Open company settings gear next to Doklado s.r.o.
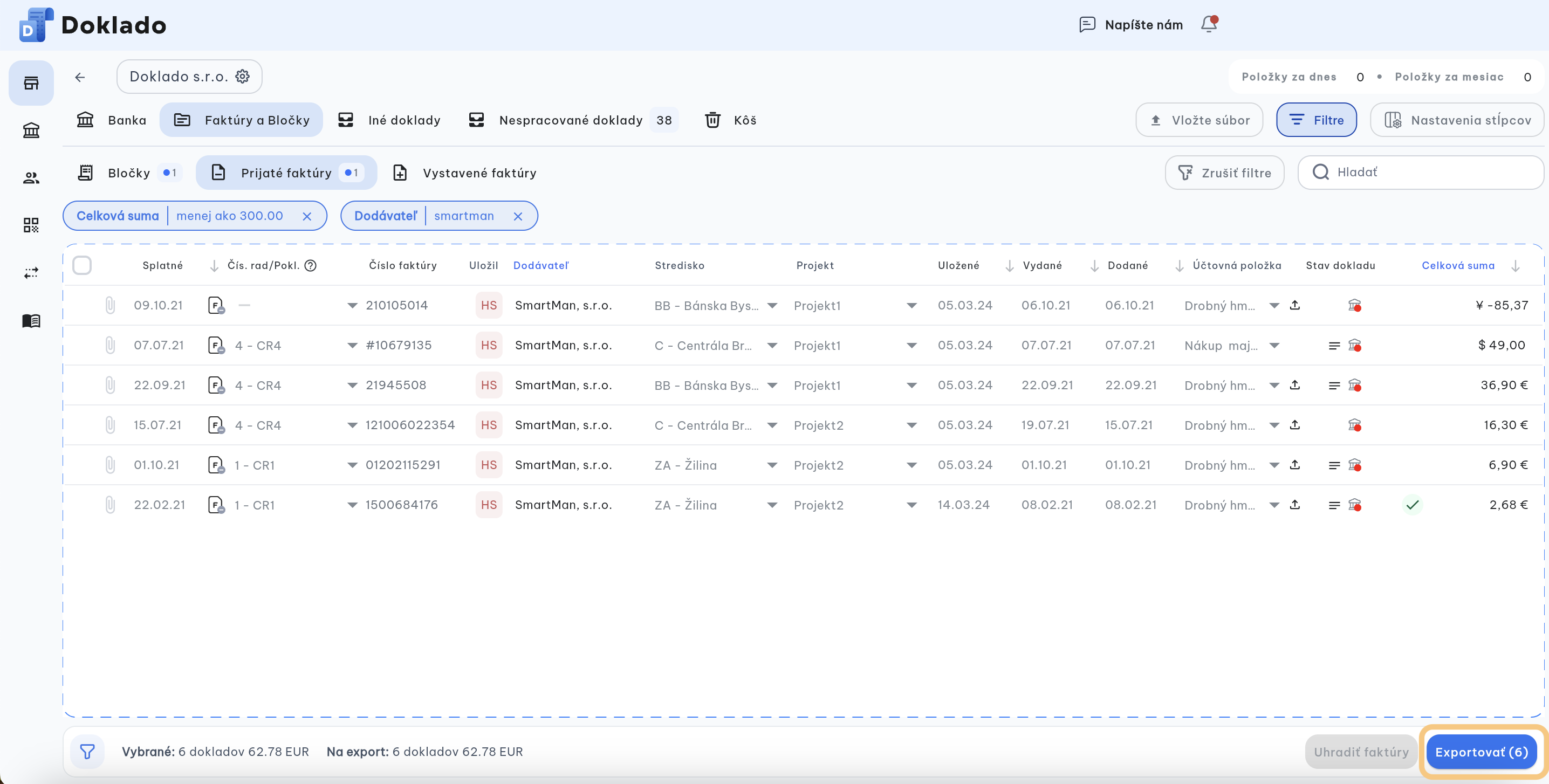This screenshot has height=784, width=1549. pos(242,77)
